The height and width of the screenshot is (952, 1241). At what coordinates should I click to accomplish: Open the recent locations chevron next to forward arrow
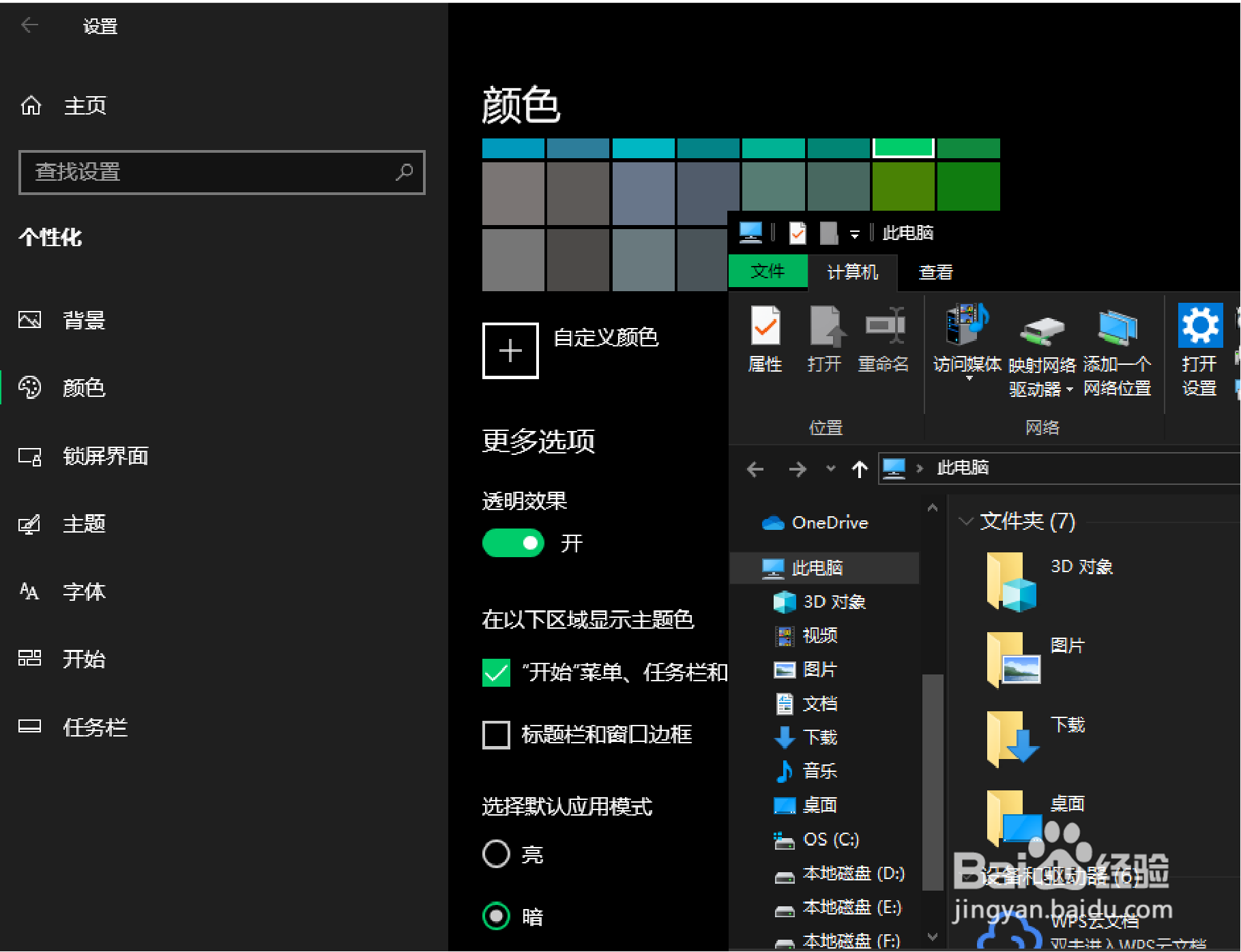click(830, 469)
